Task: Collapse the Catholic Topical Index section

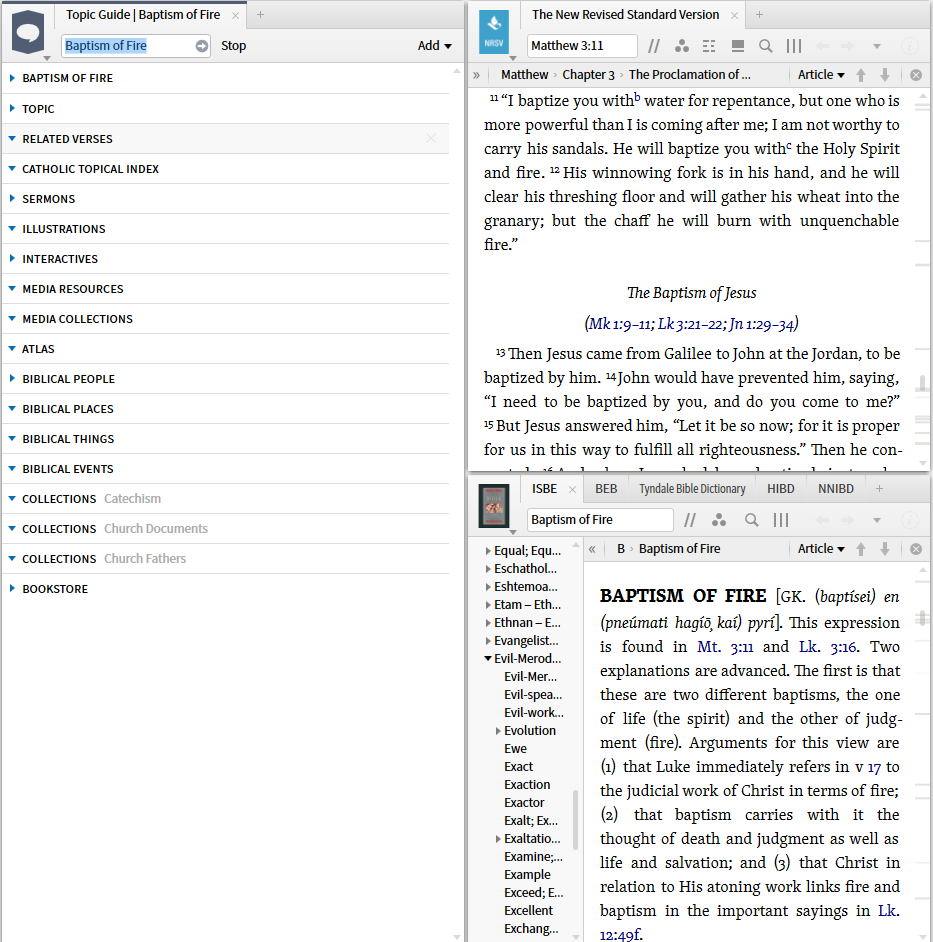Action: pyautogui.click(x=12, y=169)
